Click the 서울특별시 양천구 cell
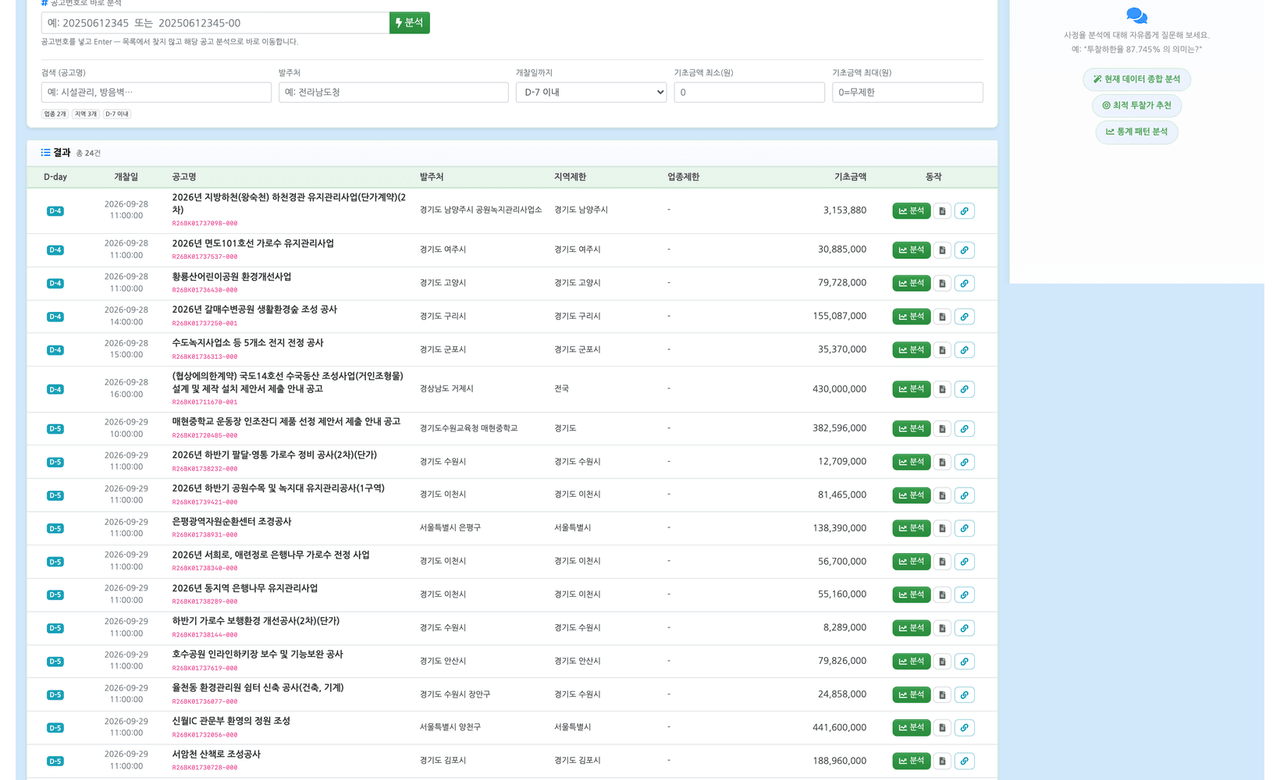Image resolution: width=1280 pixels, height=780 pixels. pyautogui.click(x=450, y=727)
